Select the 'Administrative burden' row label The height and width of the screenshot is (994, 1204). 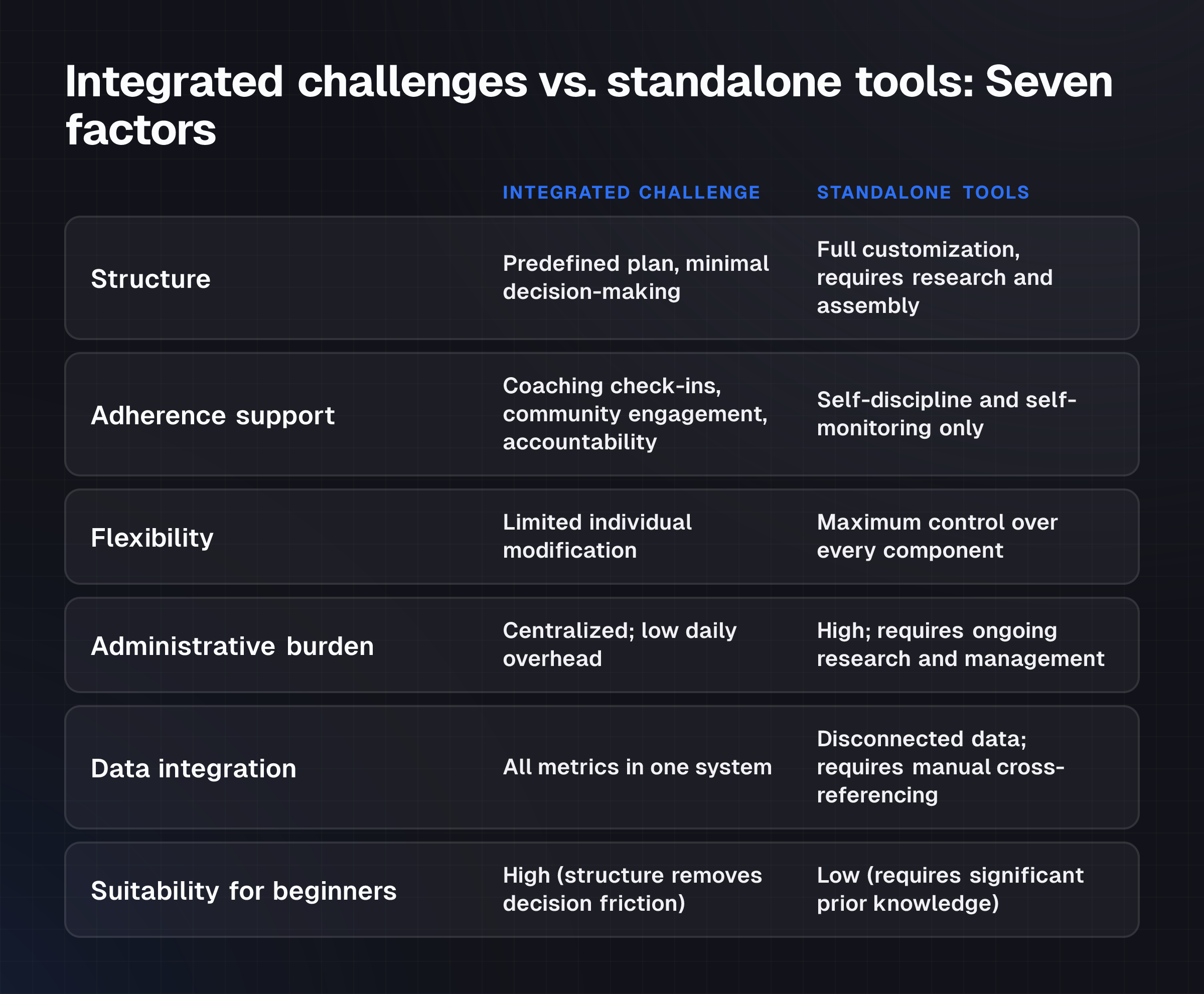[232, 646]
